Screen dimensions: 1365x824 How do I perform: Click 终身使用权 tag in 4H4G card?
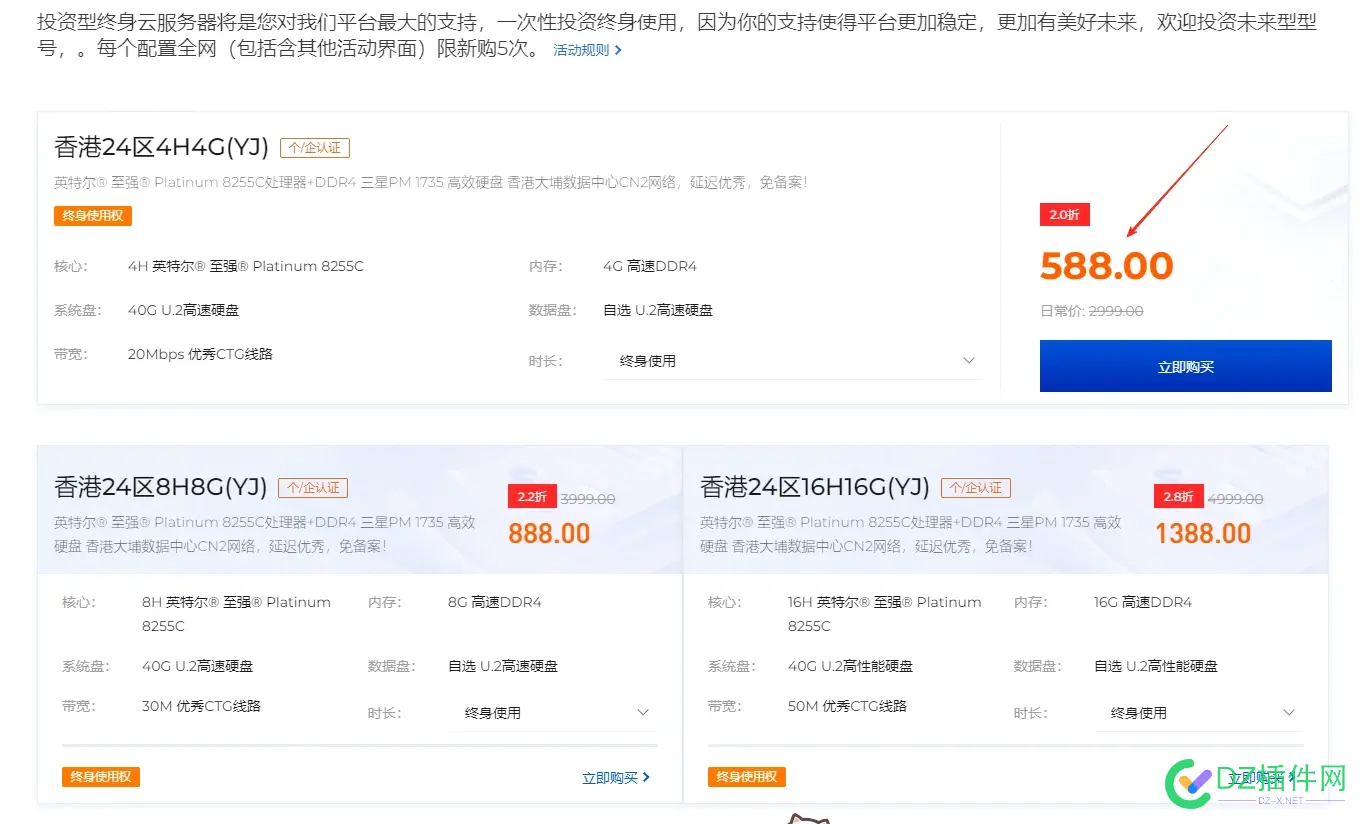93,215
